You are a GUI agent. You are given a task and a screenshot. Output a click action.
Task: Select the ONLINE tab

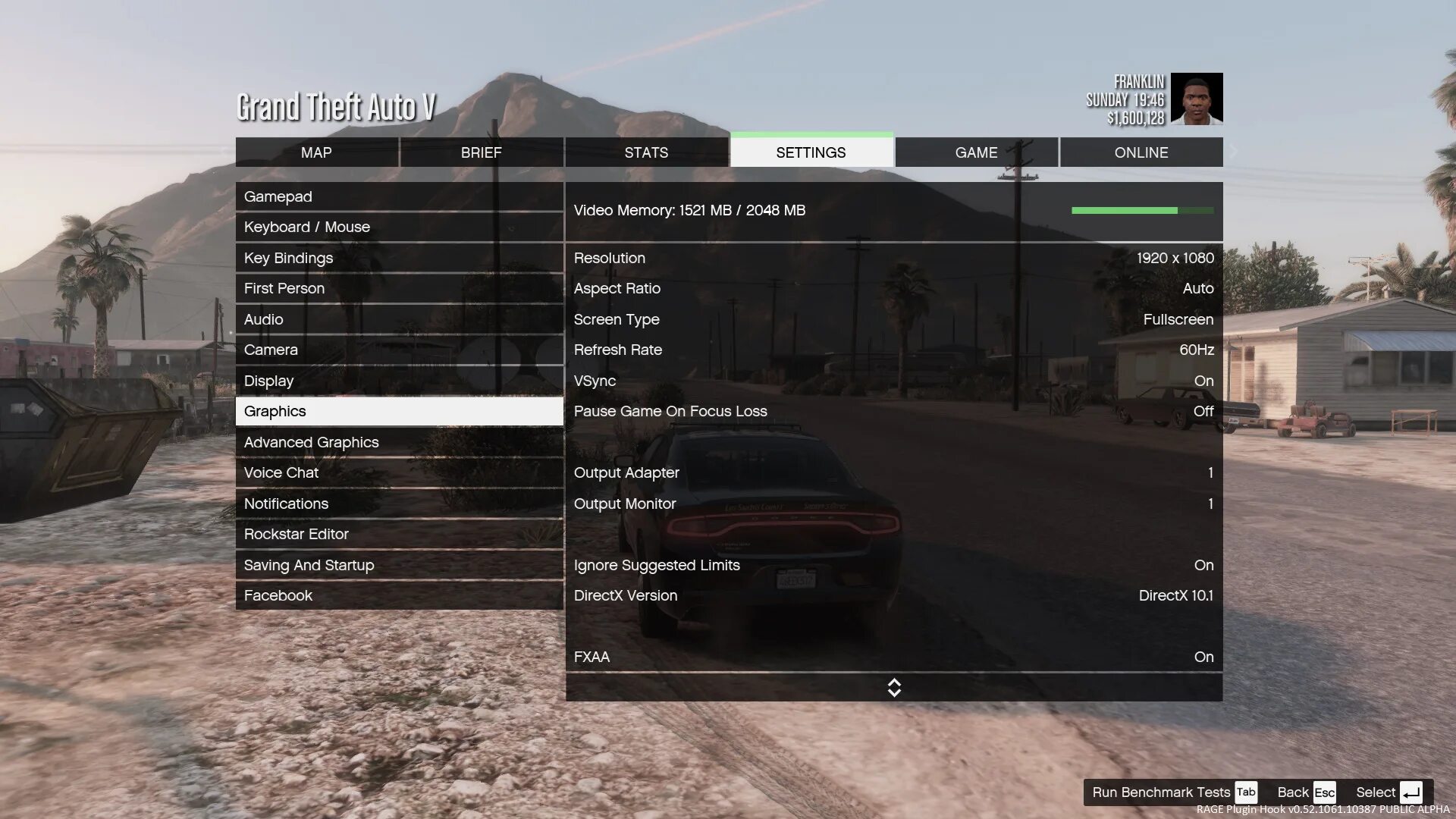click(1140, 152)
